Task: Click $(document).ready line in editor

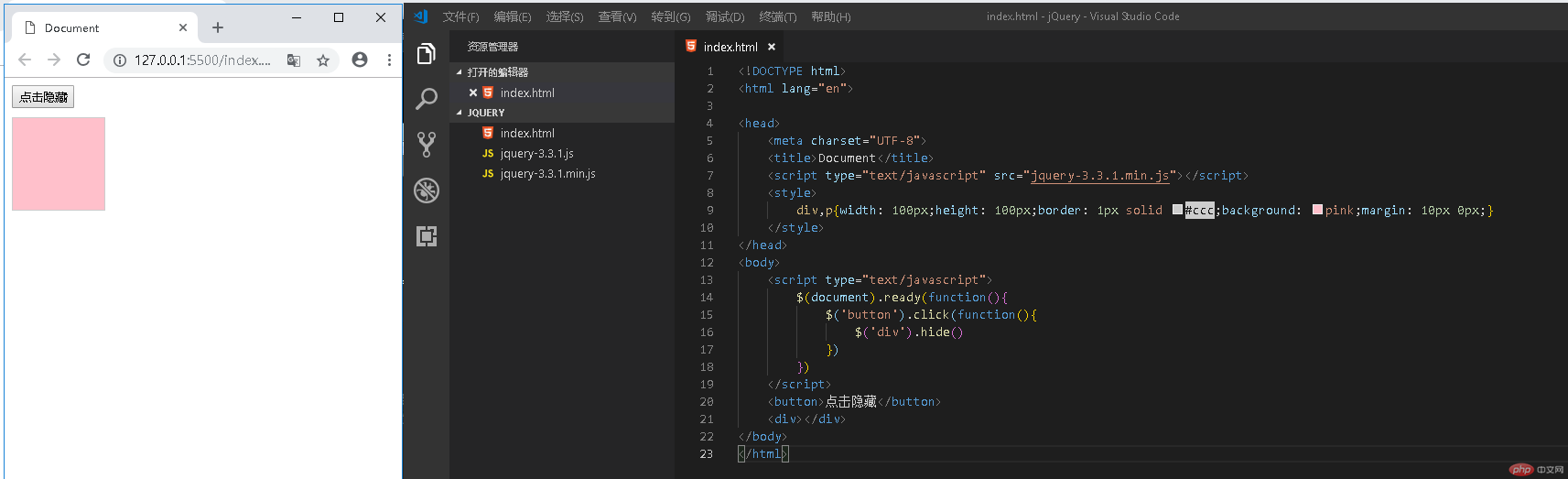Action: point(902,298)
